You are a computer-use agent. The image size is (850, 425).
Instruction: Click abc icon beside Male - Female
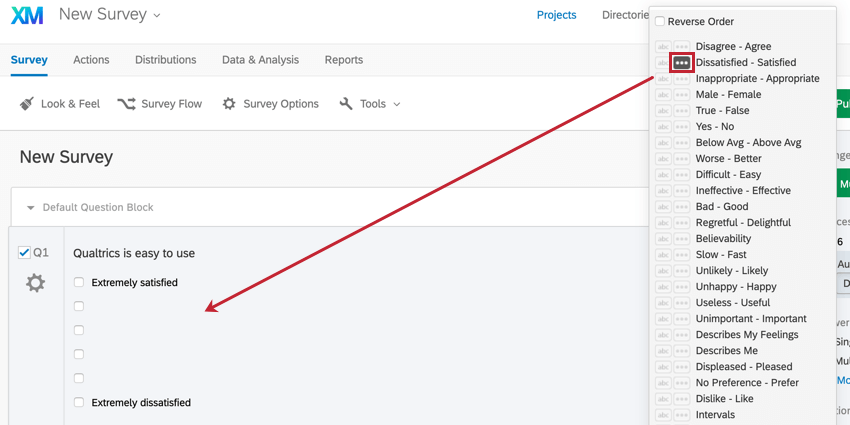click(x=663, y=95)
